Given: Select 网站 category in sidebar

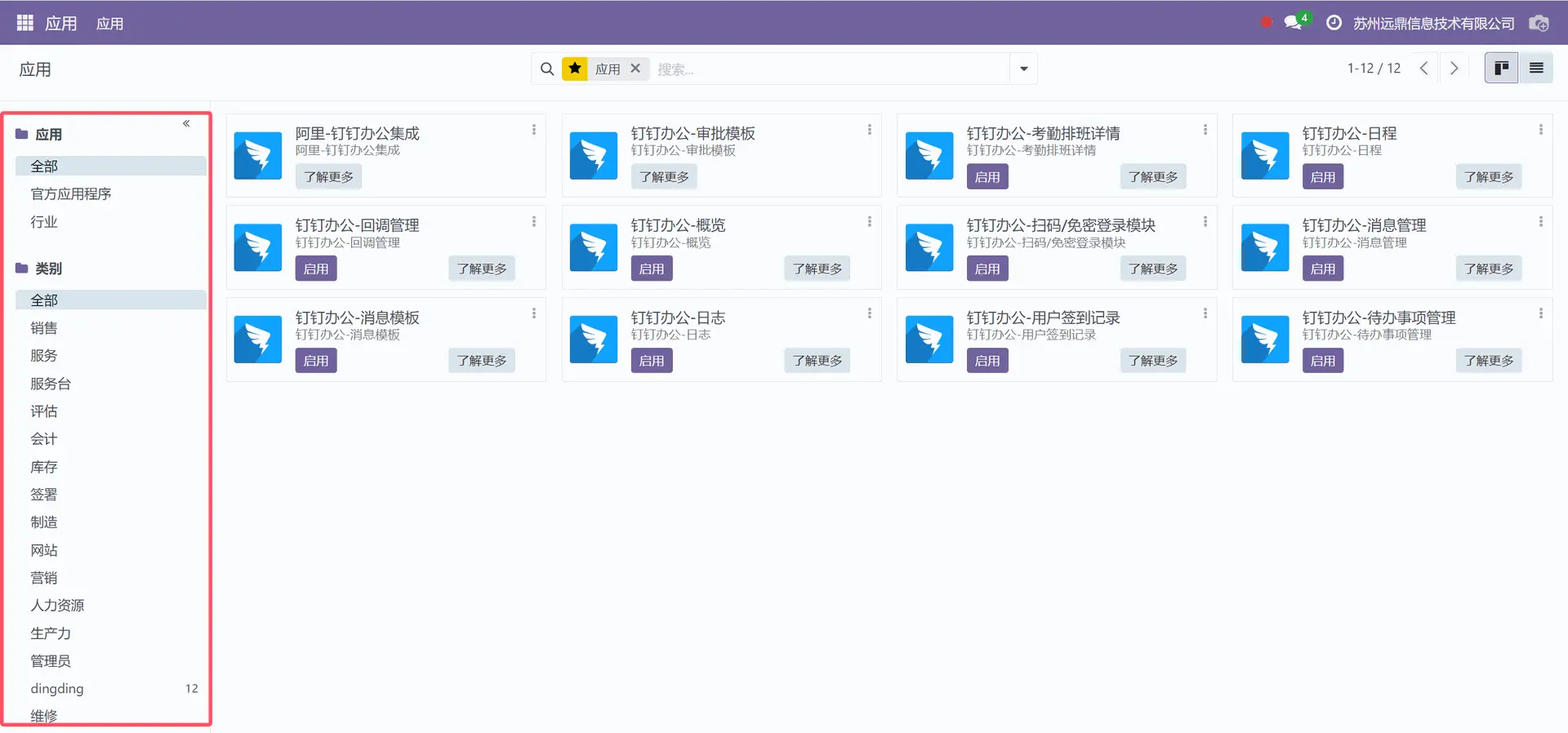Looking at the screenshot, I should click(x=44, y=550).
